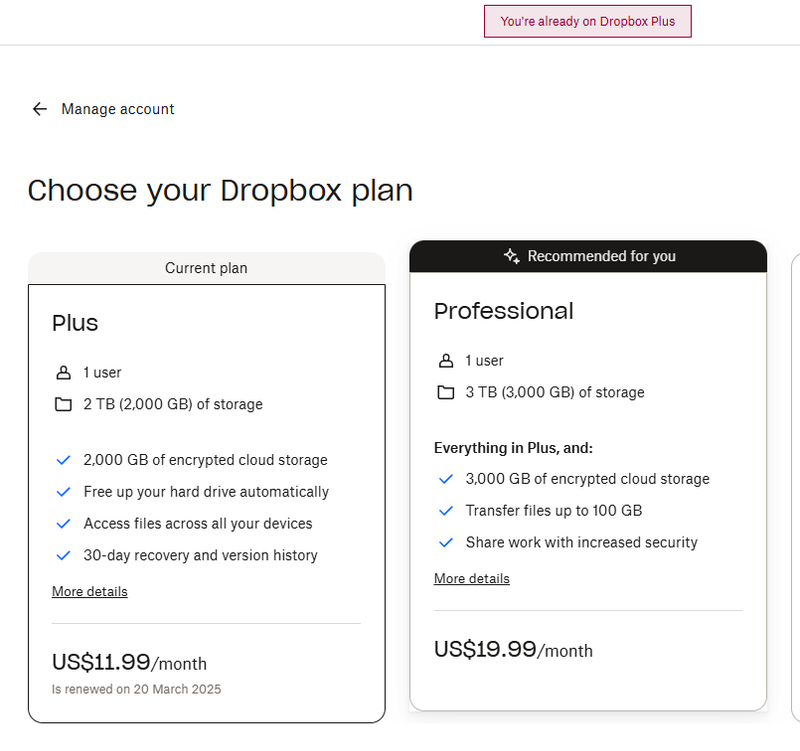
Task: Expand More details under the Professional plan
Action: tap(472, 579)
